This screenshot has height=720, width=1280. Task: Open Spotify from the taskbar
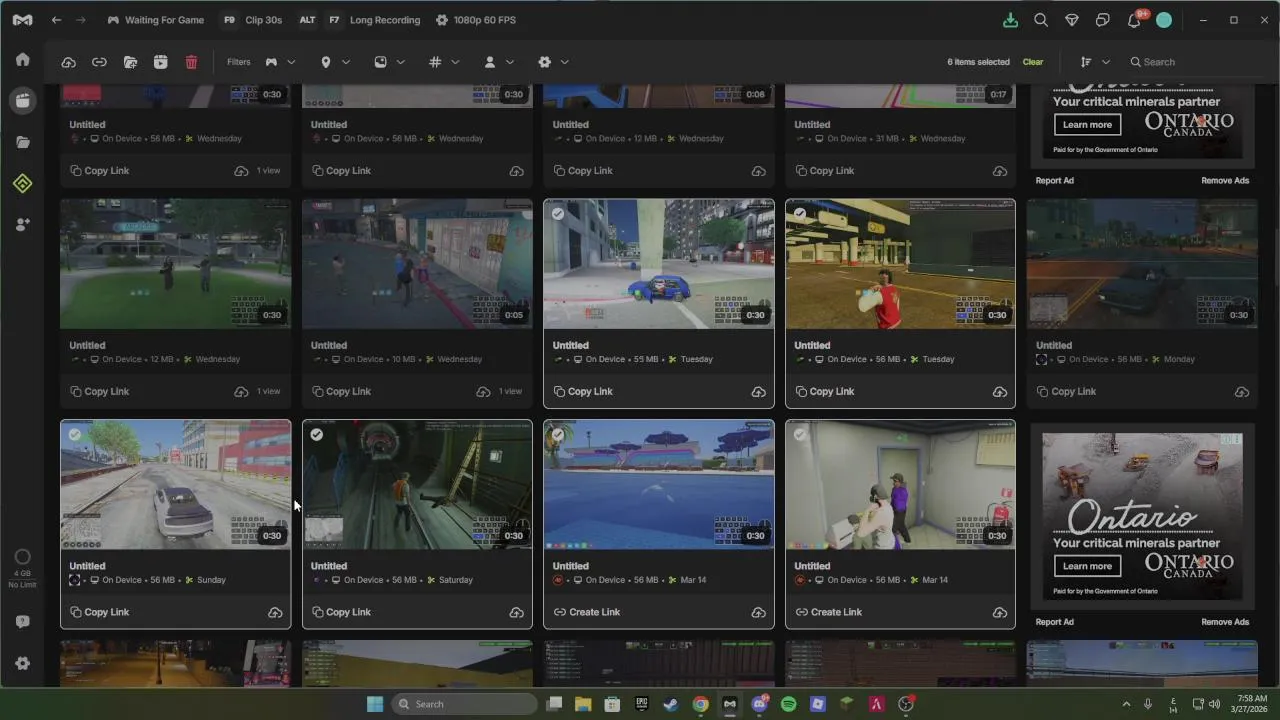click(788, 704)
